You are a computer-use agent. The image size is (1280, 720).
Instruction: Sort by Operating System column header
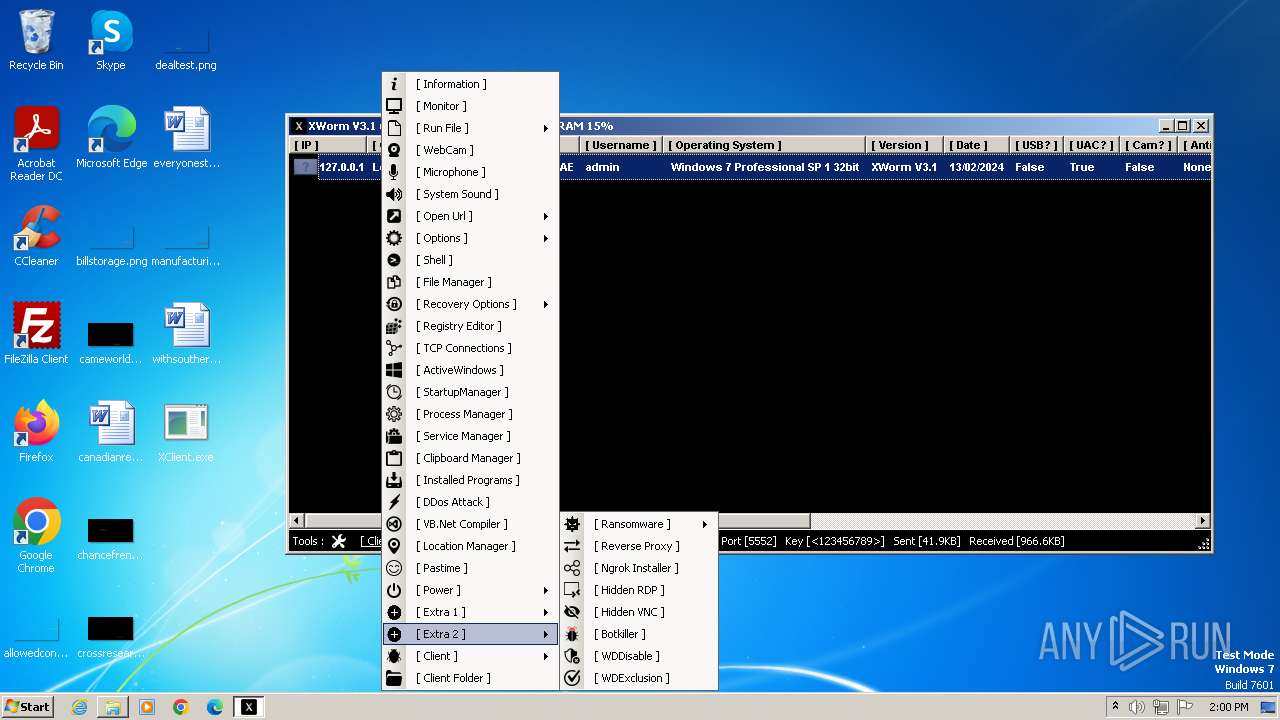(763, 145)
